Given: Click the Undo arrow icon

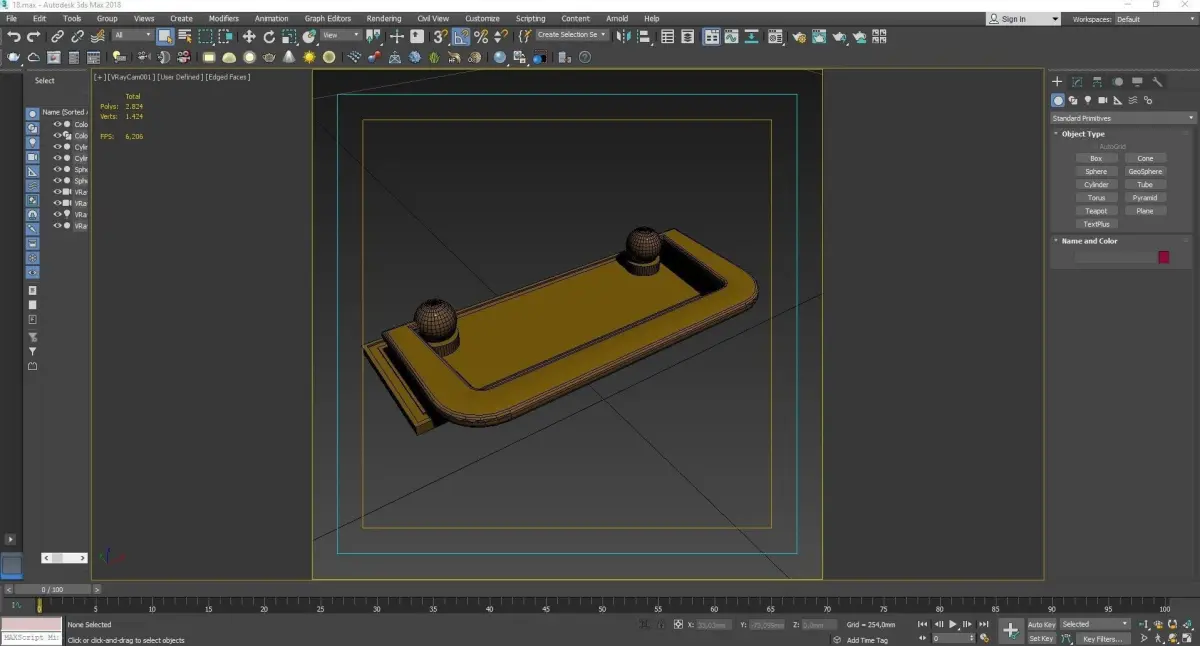Looking at the screenshot, I should point(13,36).
